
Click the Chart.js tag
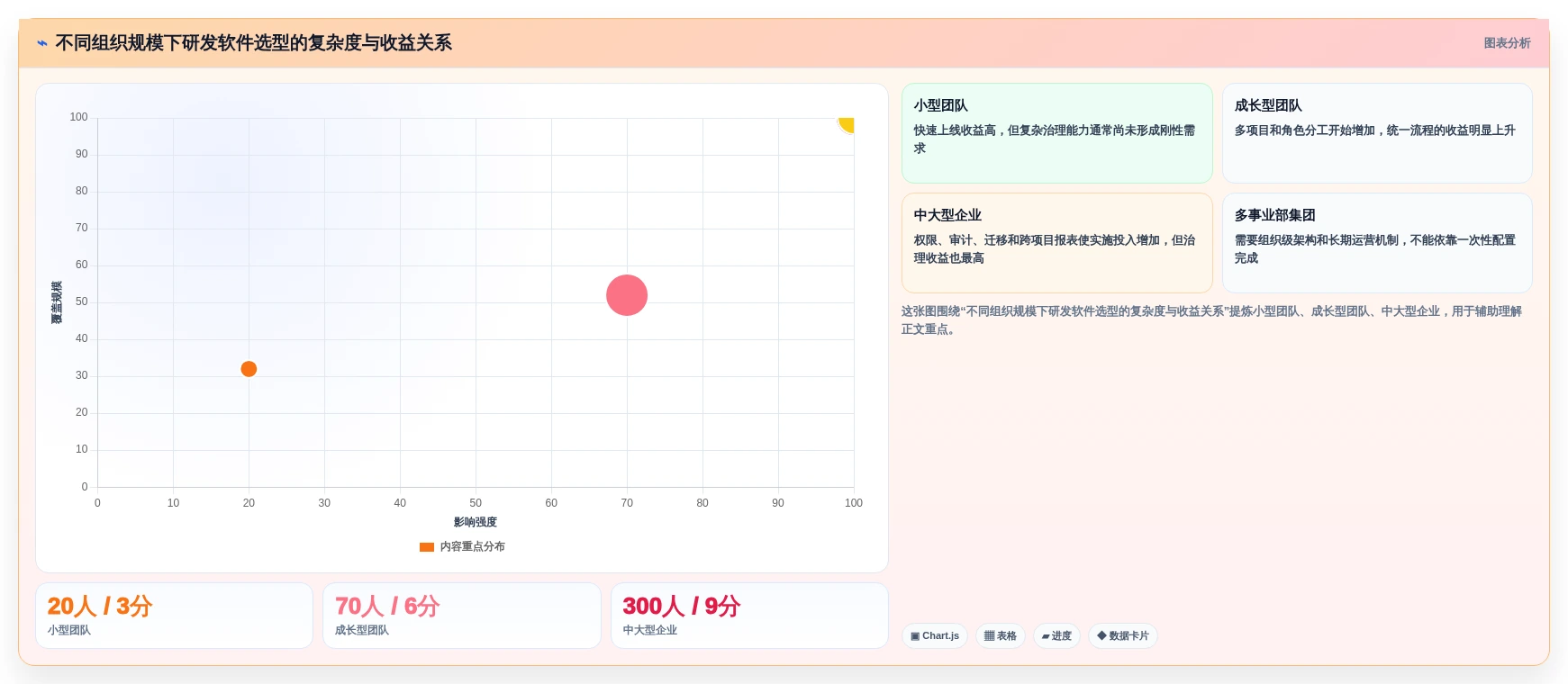[x=935, y=635]
